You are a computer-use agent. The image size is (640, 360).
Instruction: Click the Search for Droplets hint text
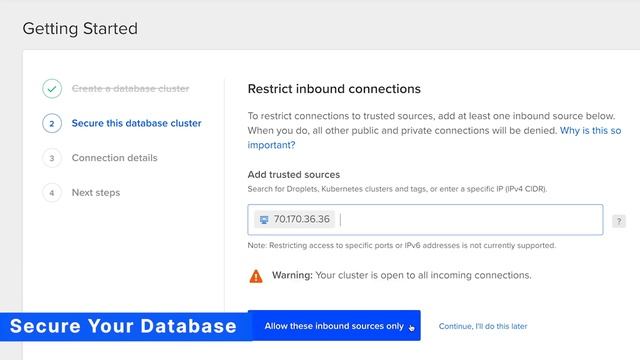tap(397, 189)
